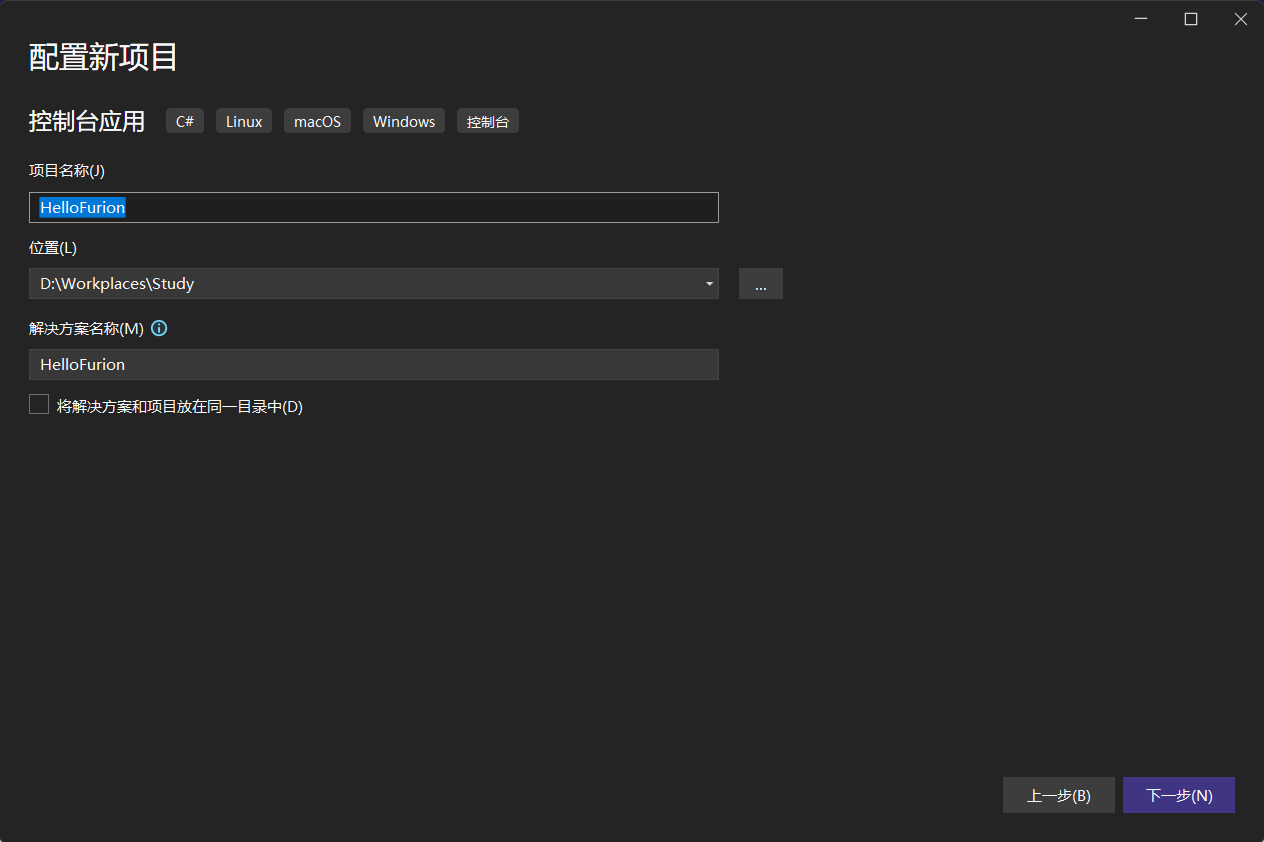Image resolution: width=1264 pixels, height=842 pixels.
Task: Click the 控制台 project type tag
Action: point(488,122)
